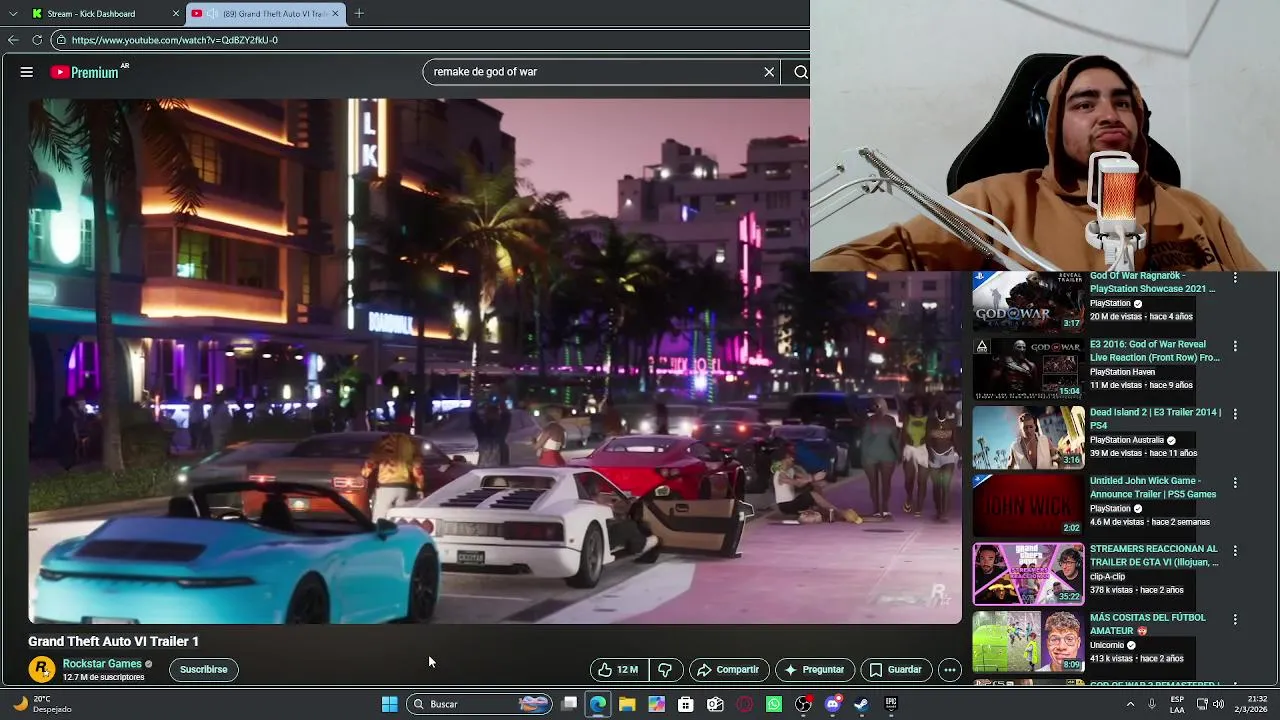Screen dimensions: 1280x720
Task: Click the browser back arrow
Action: click(13, 40)
